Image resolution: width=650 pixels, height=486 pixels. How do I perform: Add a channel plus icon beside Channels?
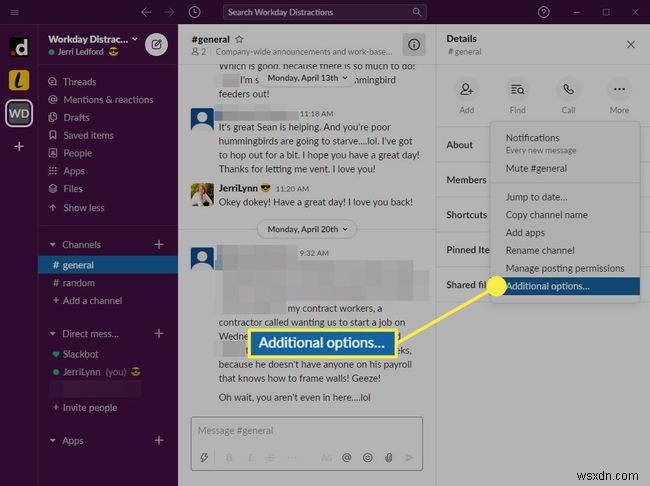pyautogui.click(x=159, y=244)
